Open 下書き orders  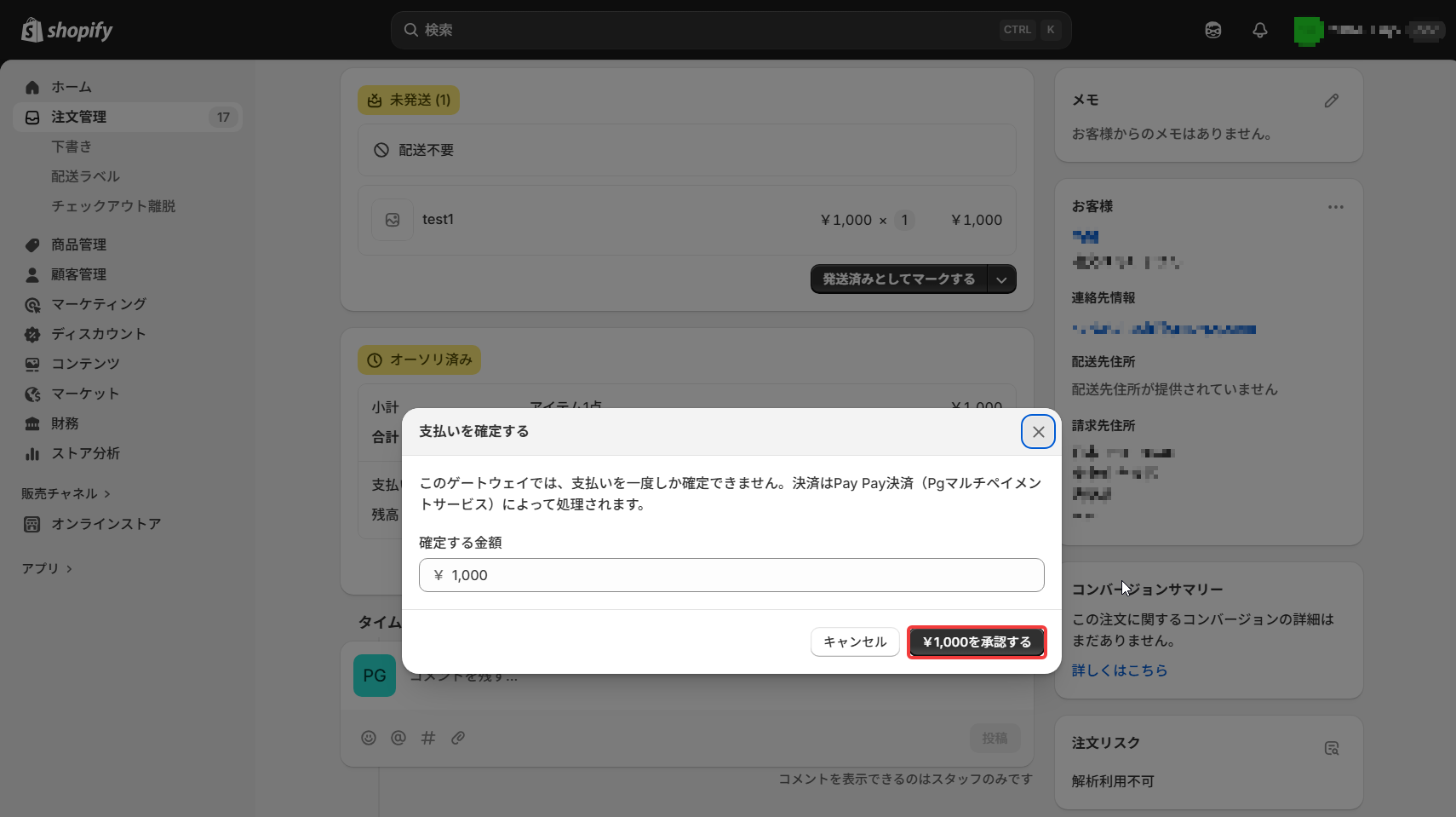[72, 147]
